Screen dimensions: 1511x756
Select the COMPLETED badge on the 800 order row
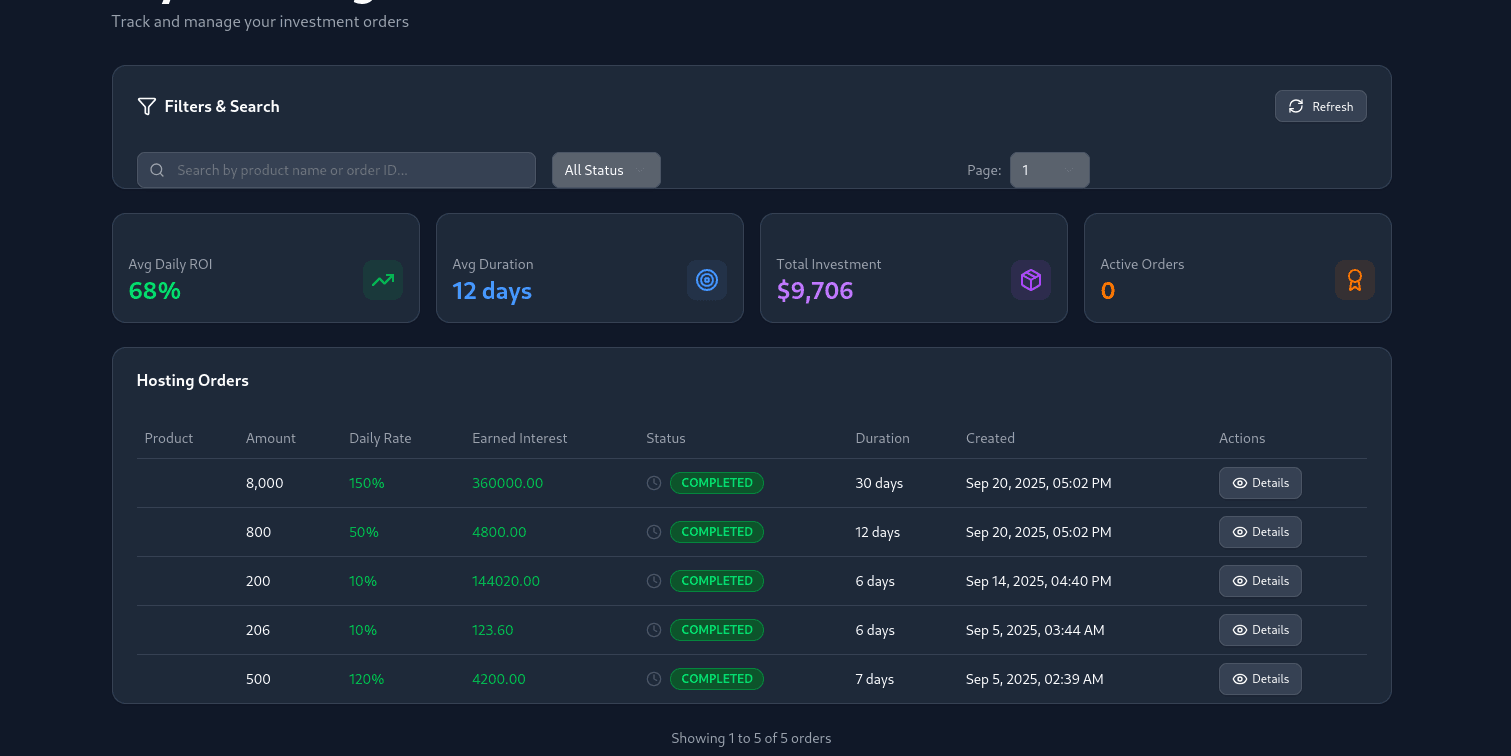point(717,531)
